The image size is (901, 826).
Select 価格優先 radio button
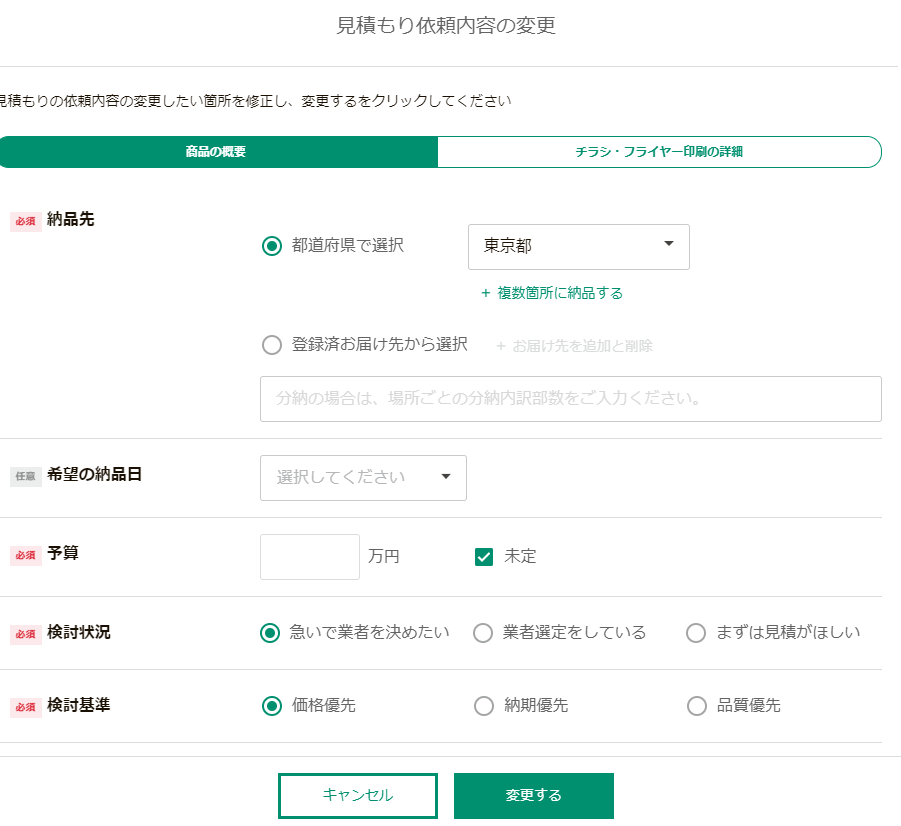pos(272,706)
